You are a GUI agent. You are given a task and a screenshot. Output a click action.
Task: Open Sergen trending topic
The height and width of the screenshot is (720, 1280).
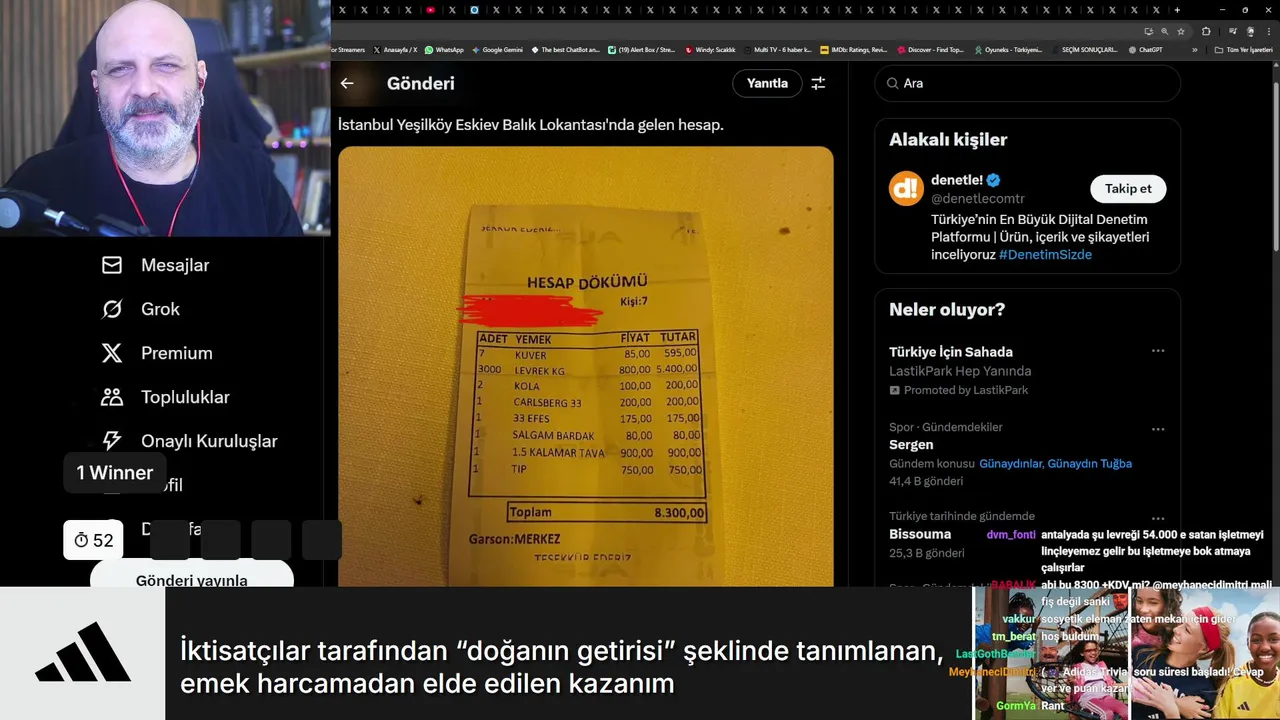tap(911, 445)
